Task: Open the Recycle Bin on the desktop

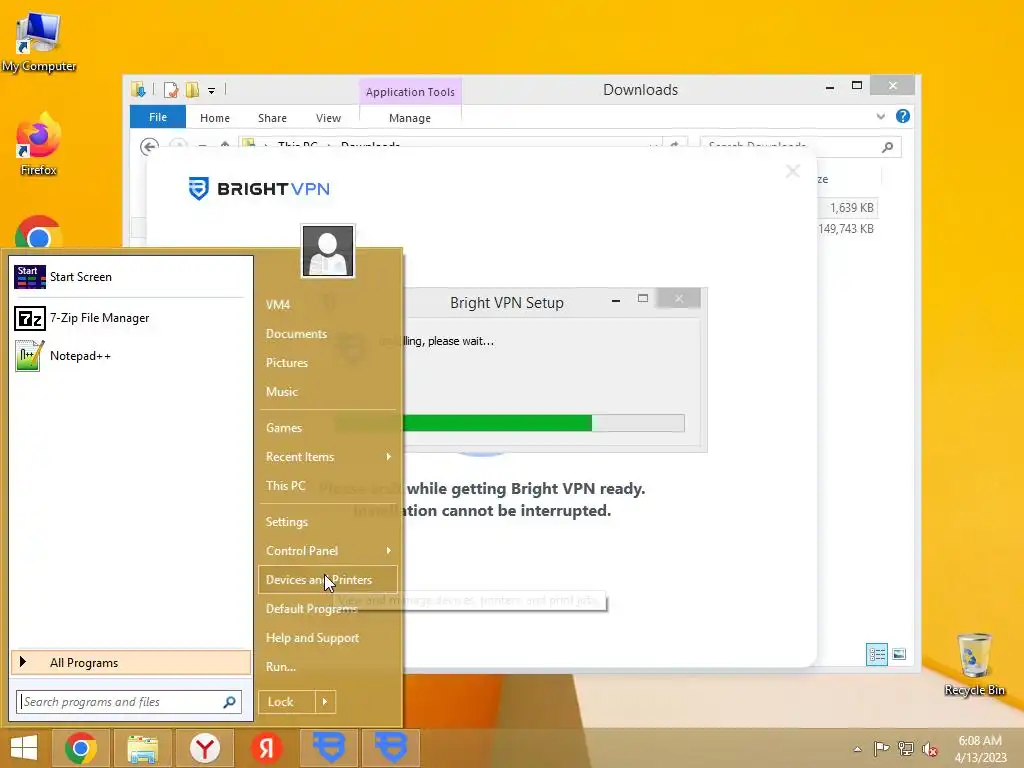Action: (974, 665)
